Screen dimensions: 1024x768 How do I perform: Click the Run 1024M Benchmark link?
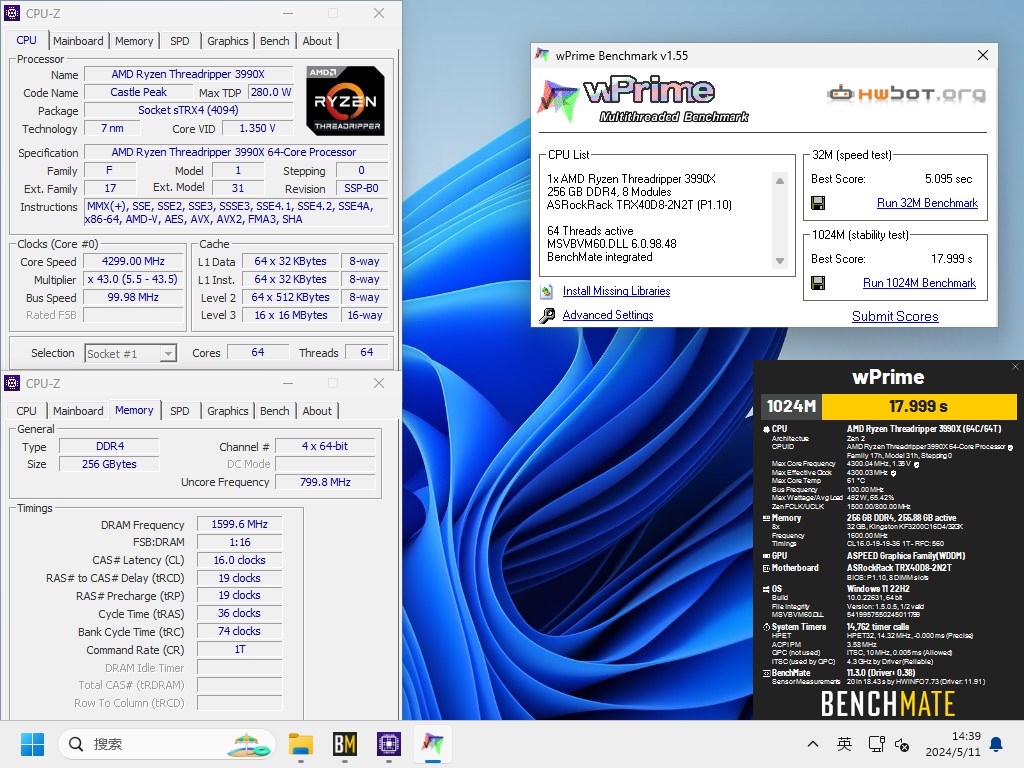(x=919, y=283)
